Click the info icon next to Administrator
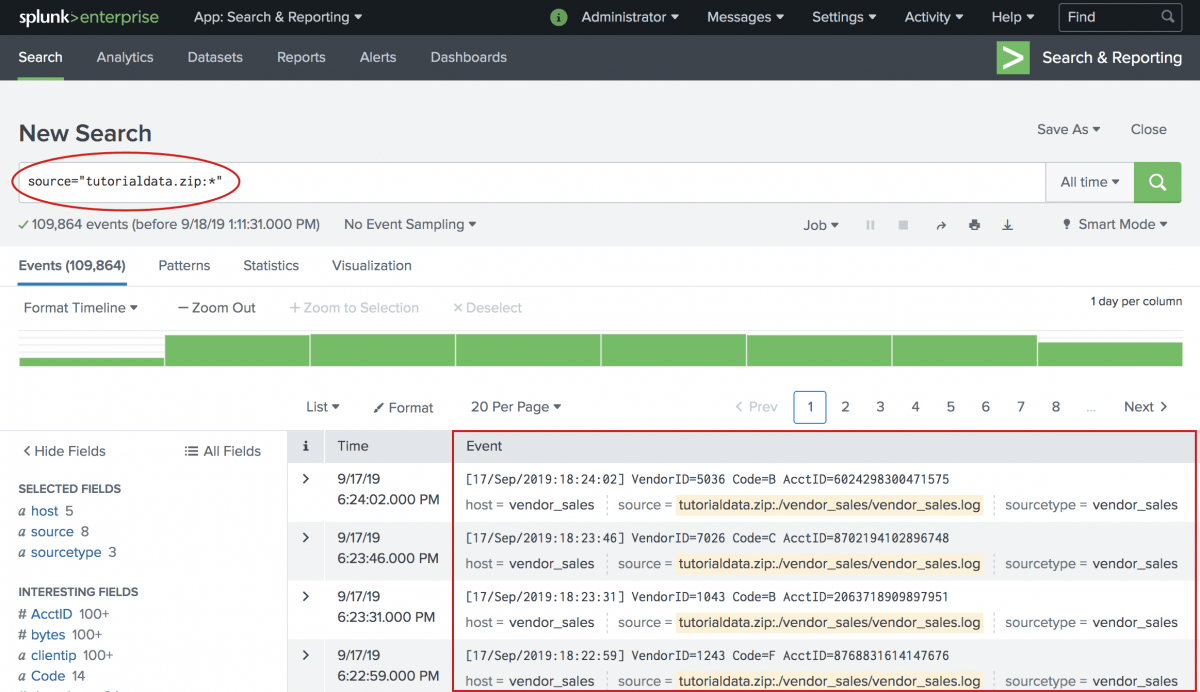The height and width of the screenshot is (692, 1200). [x=557, y=17]
